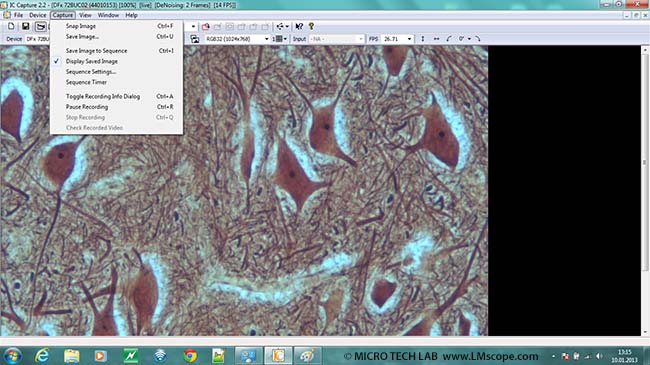Screen dimensions: 650x365
Task: Click the grayed Check Recorded Video entry
Action: tap(116, 128)
